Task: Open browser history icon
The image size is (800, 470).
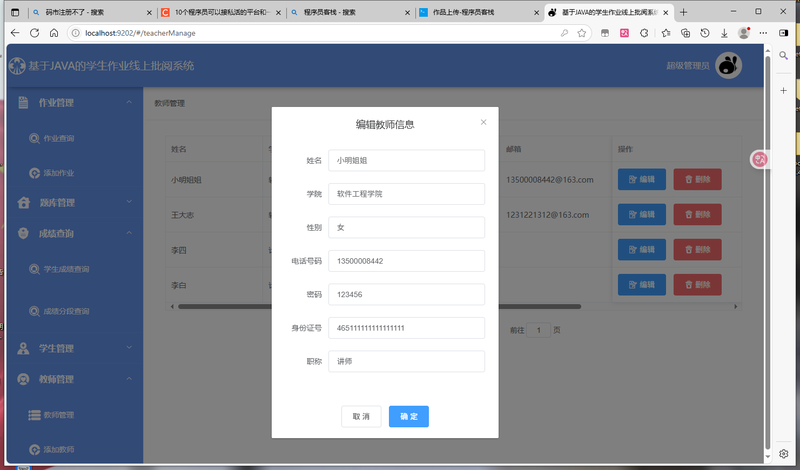Action: (x=705, y=33)
